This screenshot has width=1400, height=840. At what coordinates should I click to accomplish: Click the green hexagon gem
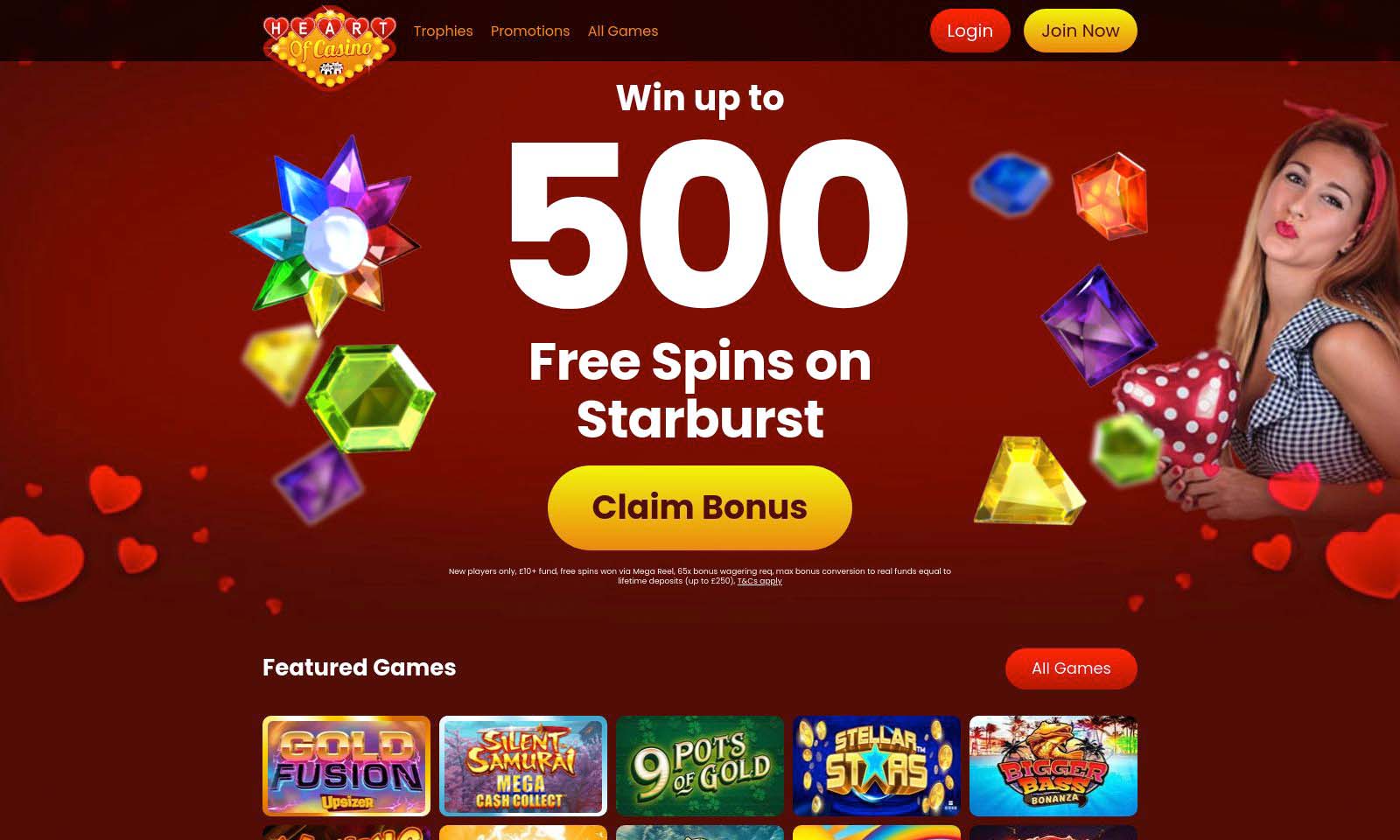371,398
